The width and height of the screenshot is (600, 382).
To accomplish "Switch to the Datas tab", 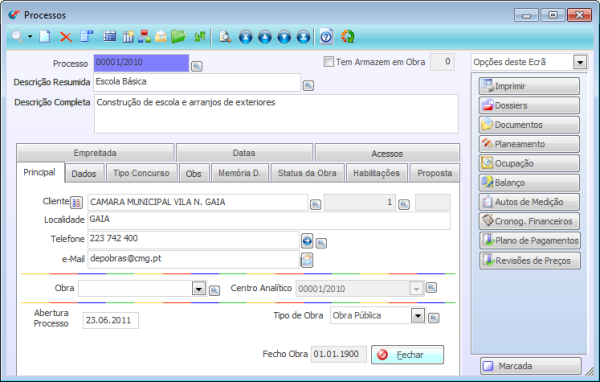I will point(244,153).
